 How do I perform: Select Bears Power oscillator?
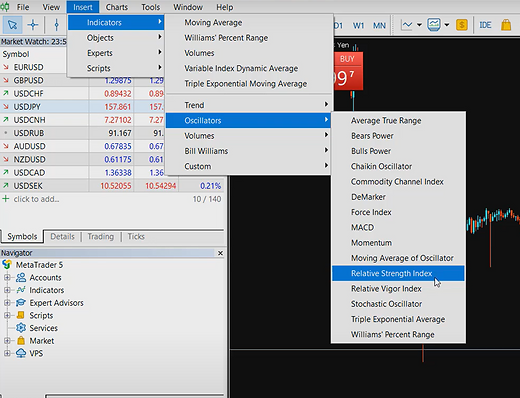pyautogui.click(x=398, y=136)
